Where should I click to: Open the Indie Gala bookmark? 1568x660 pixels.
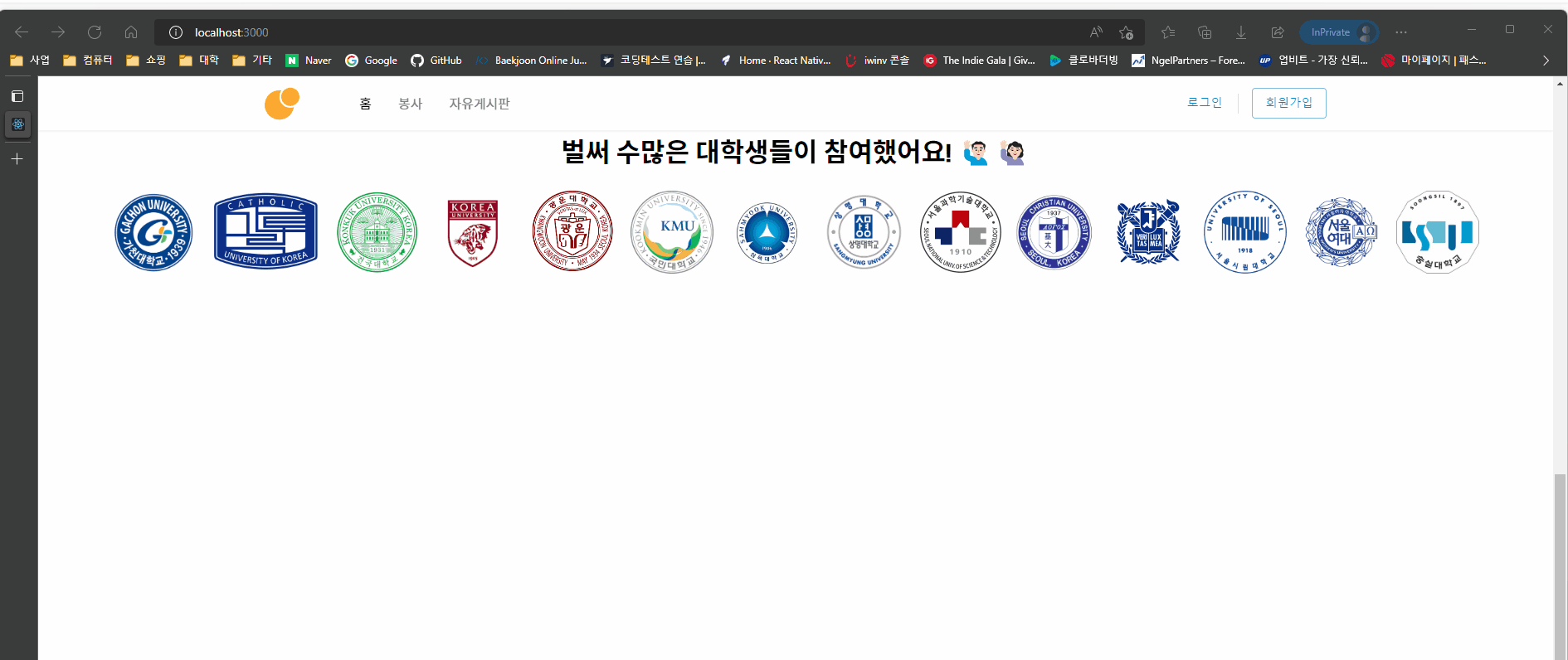click(980, 61)
